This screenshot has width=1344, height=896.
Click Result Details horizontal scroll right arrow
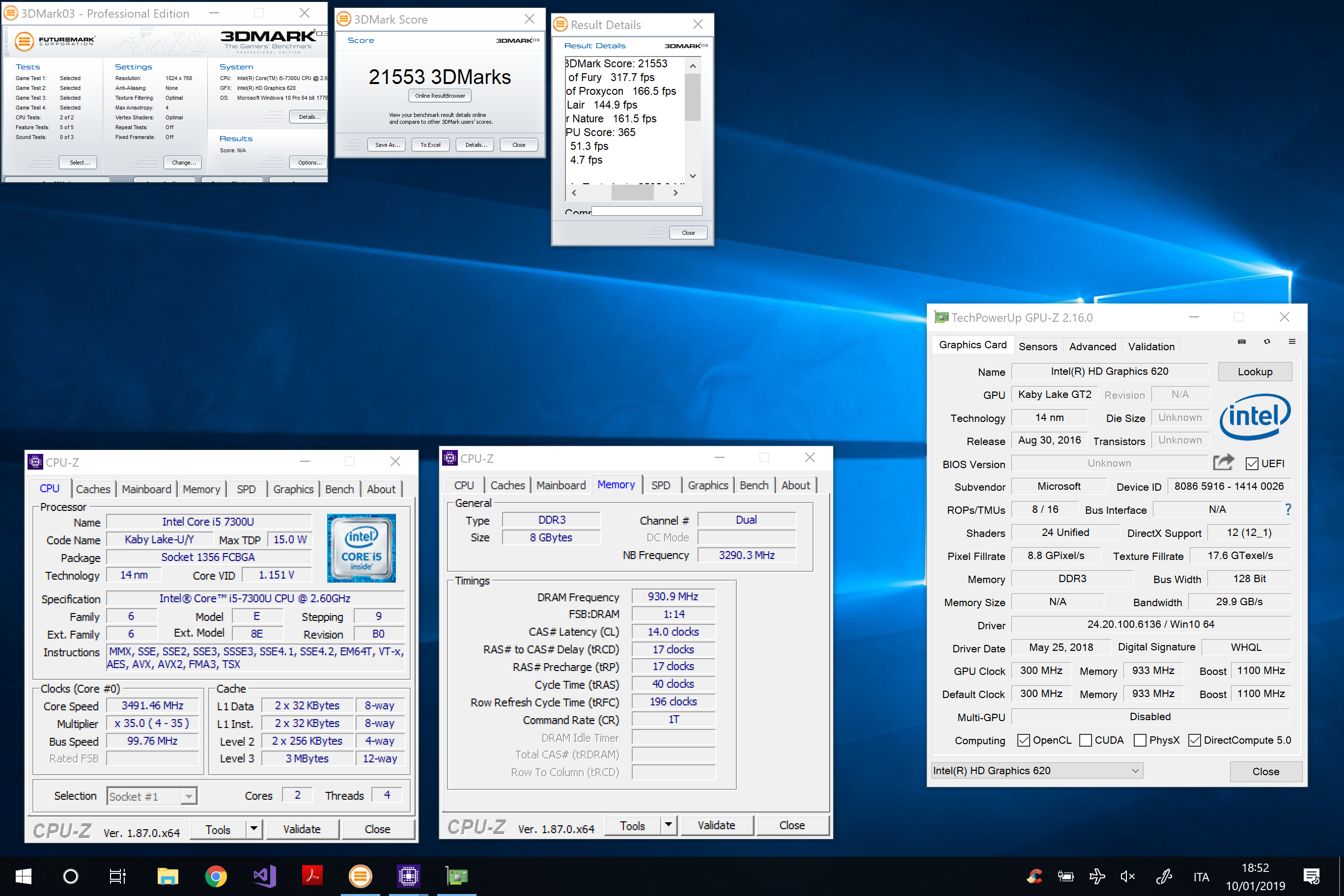click(675, 193)
